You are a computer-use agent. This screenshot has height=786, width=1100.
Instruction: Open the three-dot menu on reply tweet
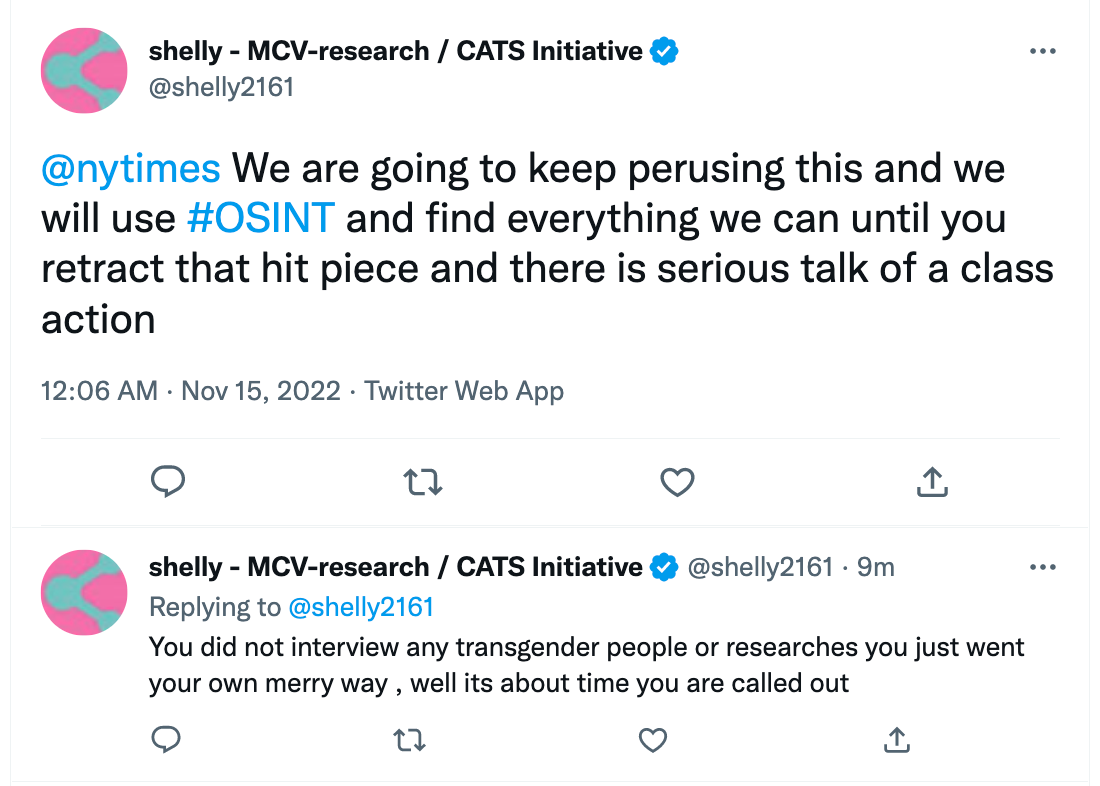[x=1042, y=567]
